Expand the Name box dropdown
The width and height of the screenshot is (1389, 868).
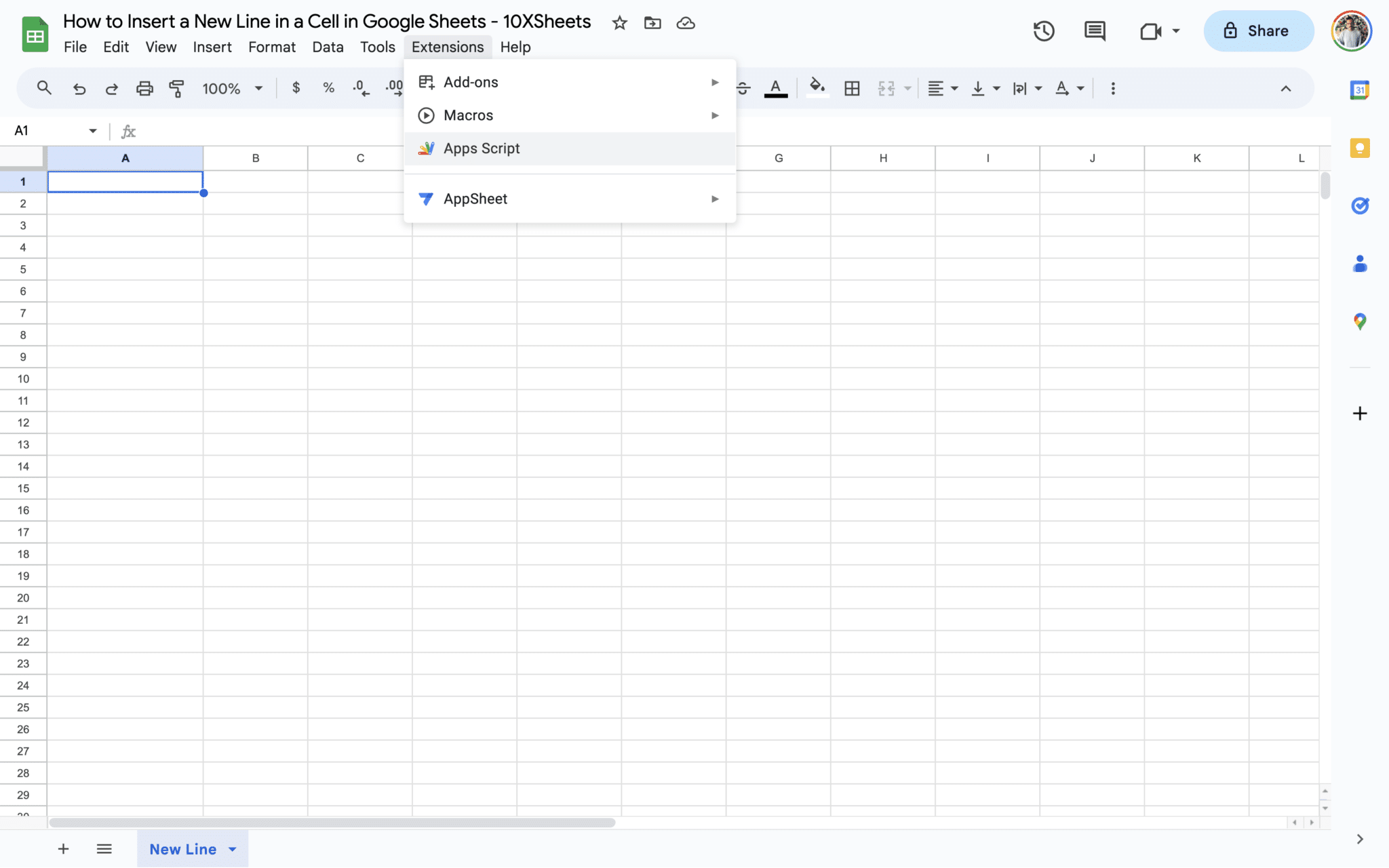click(x=93, y=131)
